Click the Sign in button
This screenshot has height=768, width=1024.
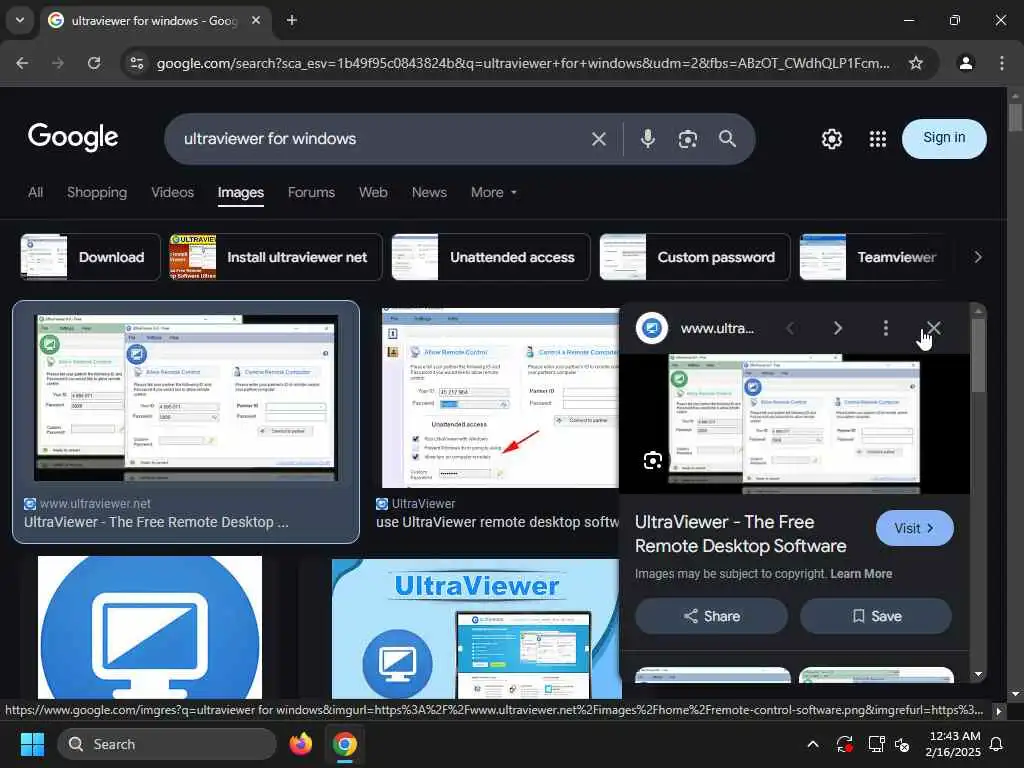tap(944, 138)
